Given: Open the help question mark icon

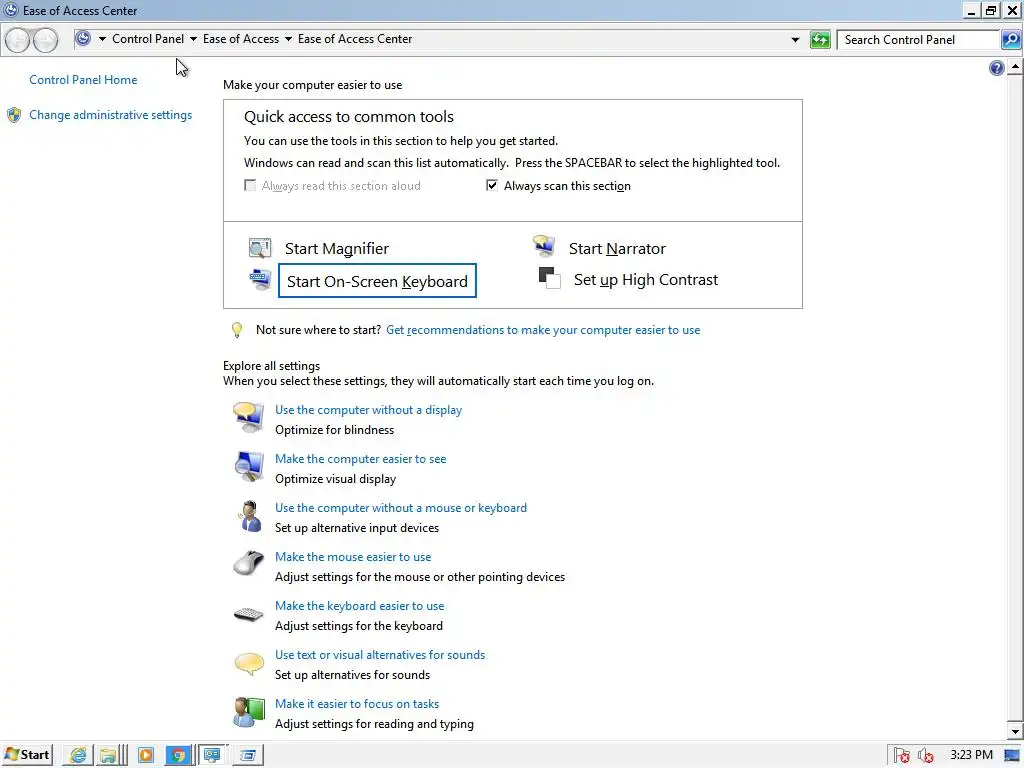Looking at the screenshot, I should 997,68.
